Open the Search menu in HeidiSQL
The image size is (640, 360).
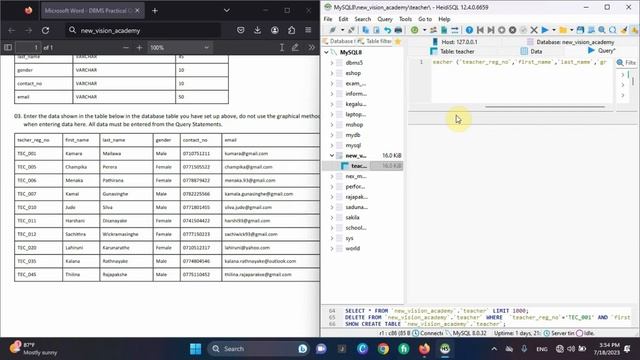[x=362, y=19]
